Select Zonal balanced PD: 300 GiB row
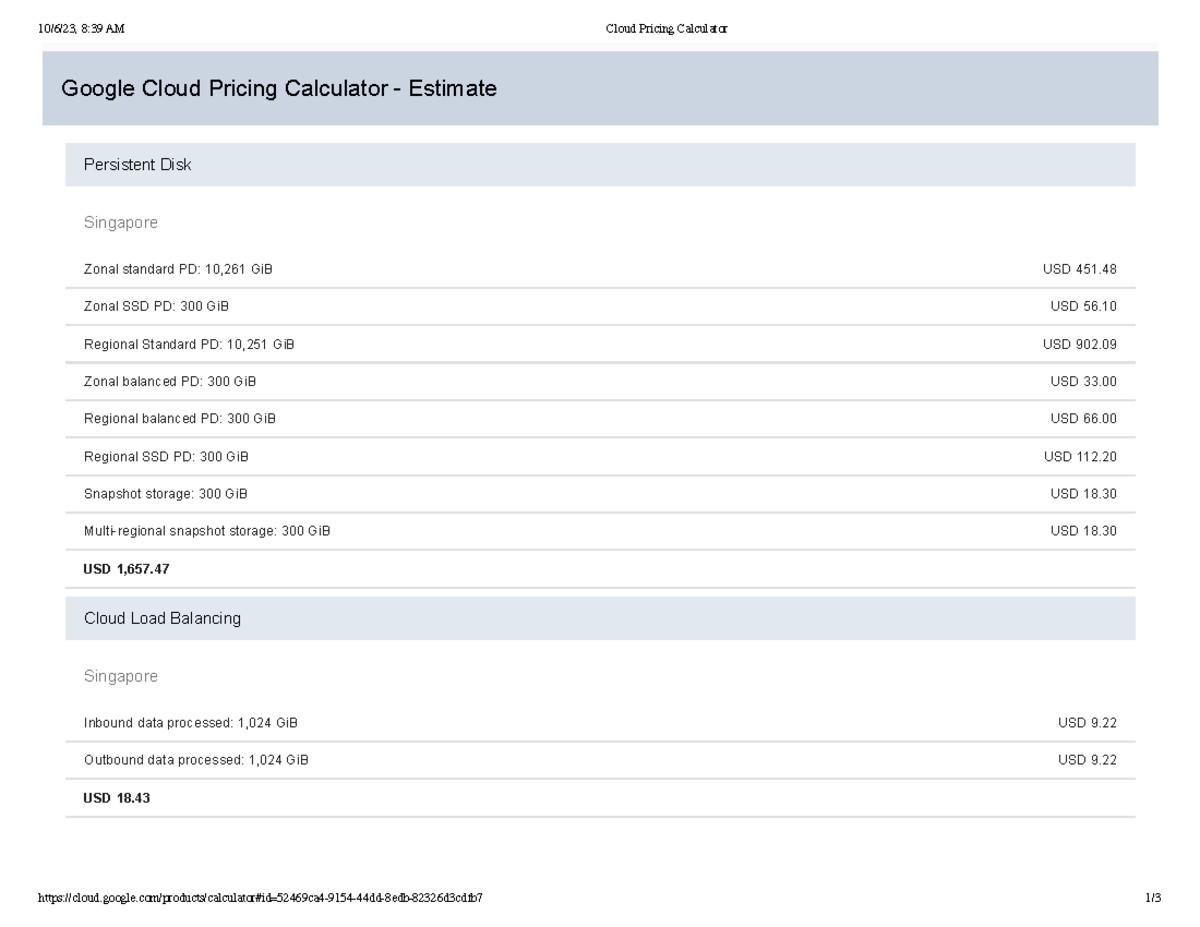Viewport: 1200px width, 927px height. pos(600,382)
